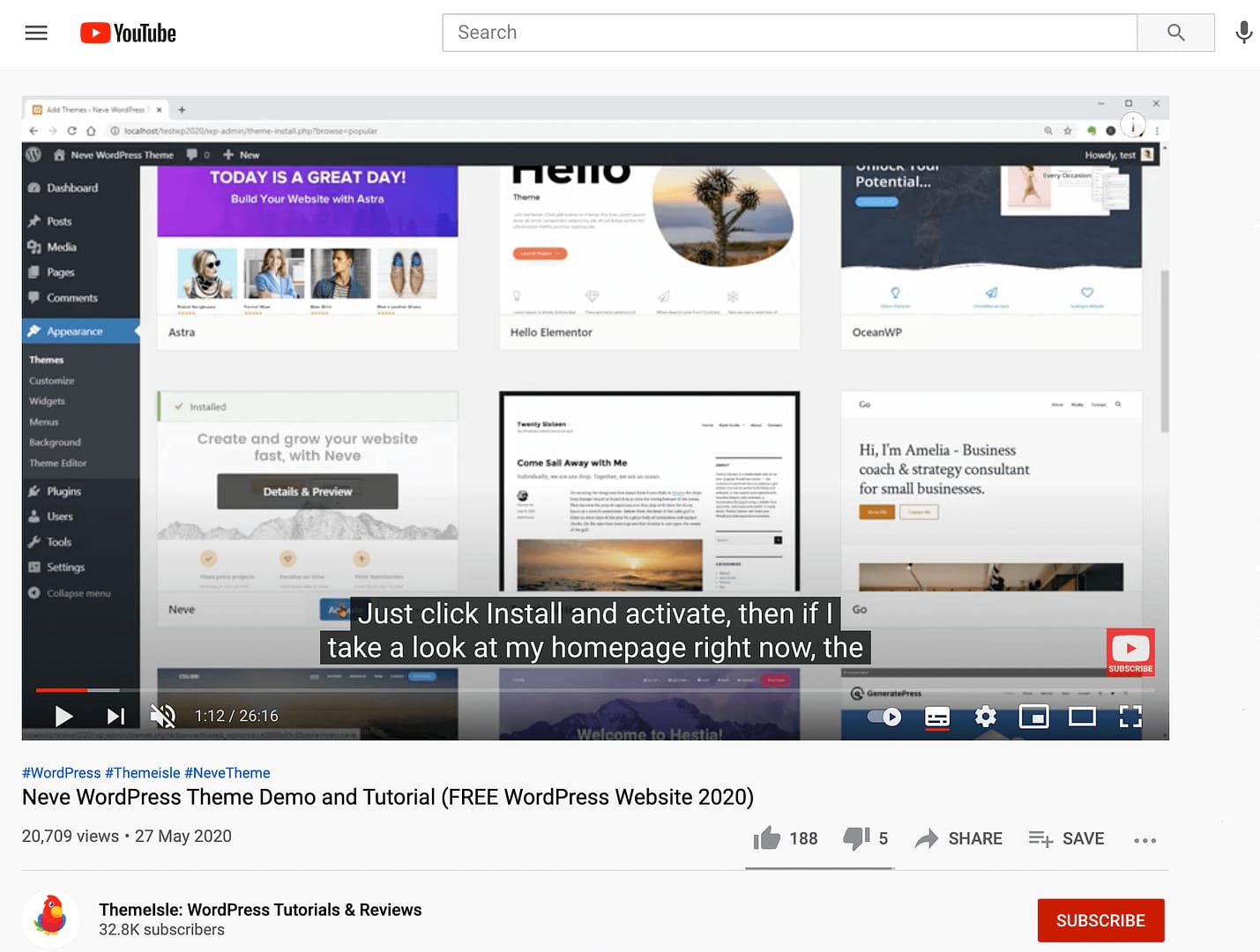Skip to next video
The image size is (1260, 952).
[x=116, y=716]
